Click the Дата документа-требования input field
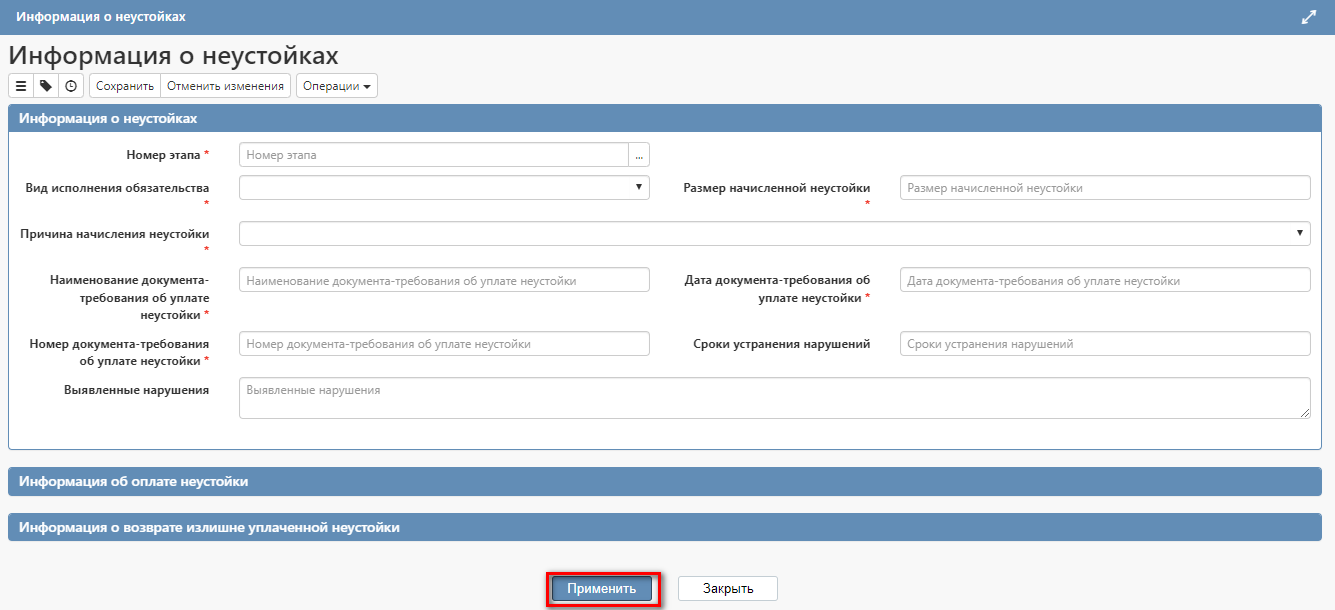 tap(1104, 281)
